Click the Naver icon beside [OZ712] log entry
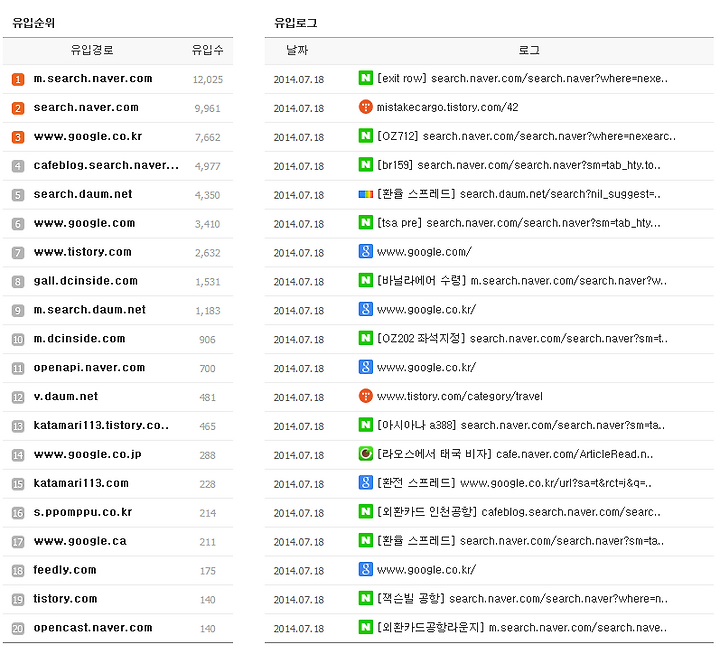720x654 pixels. (x=366, y=136)
